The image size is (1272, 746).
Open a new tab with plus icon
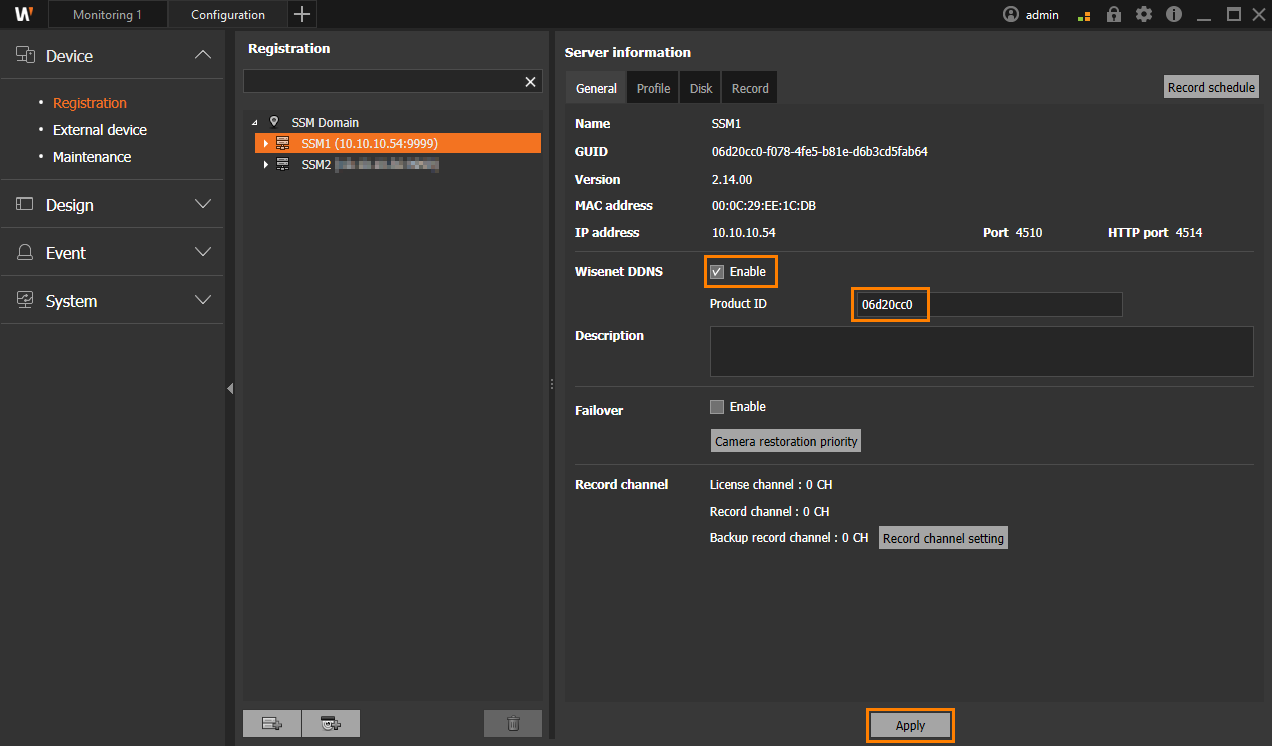tap(302, 14)
